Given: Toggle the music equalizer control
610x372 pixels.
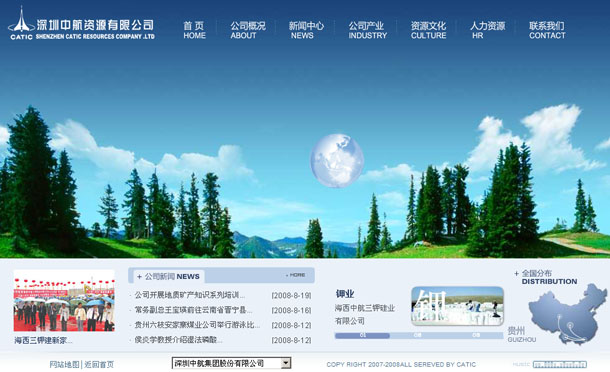Looking at the screenshot, I should 560,365.
